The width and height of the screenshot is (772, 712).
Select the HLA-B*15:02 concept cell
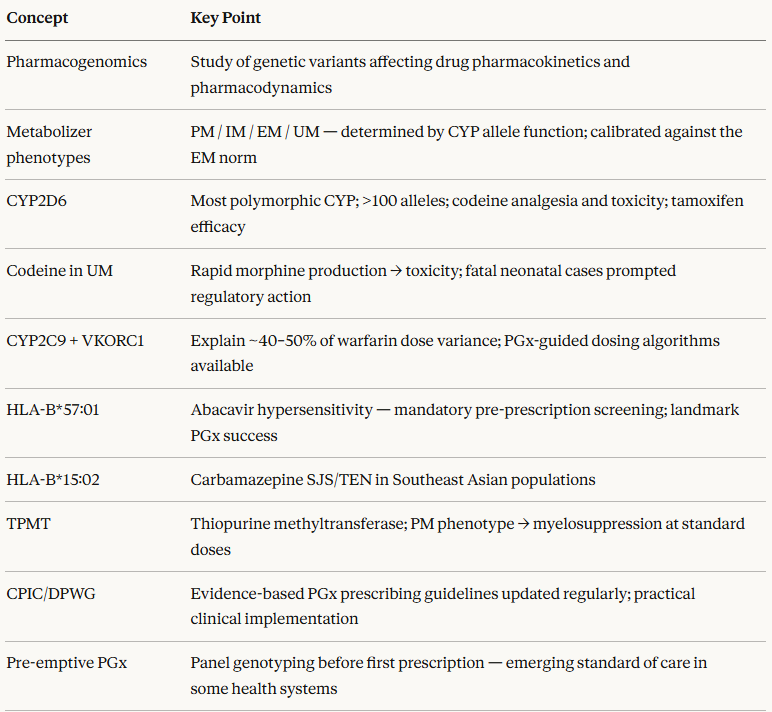[53, 480]
